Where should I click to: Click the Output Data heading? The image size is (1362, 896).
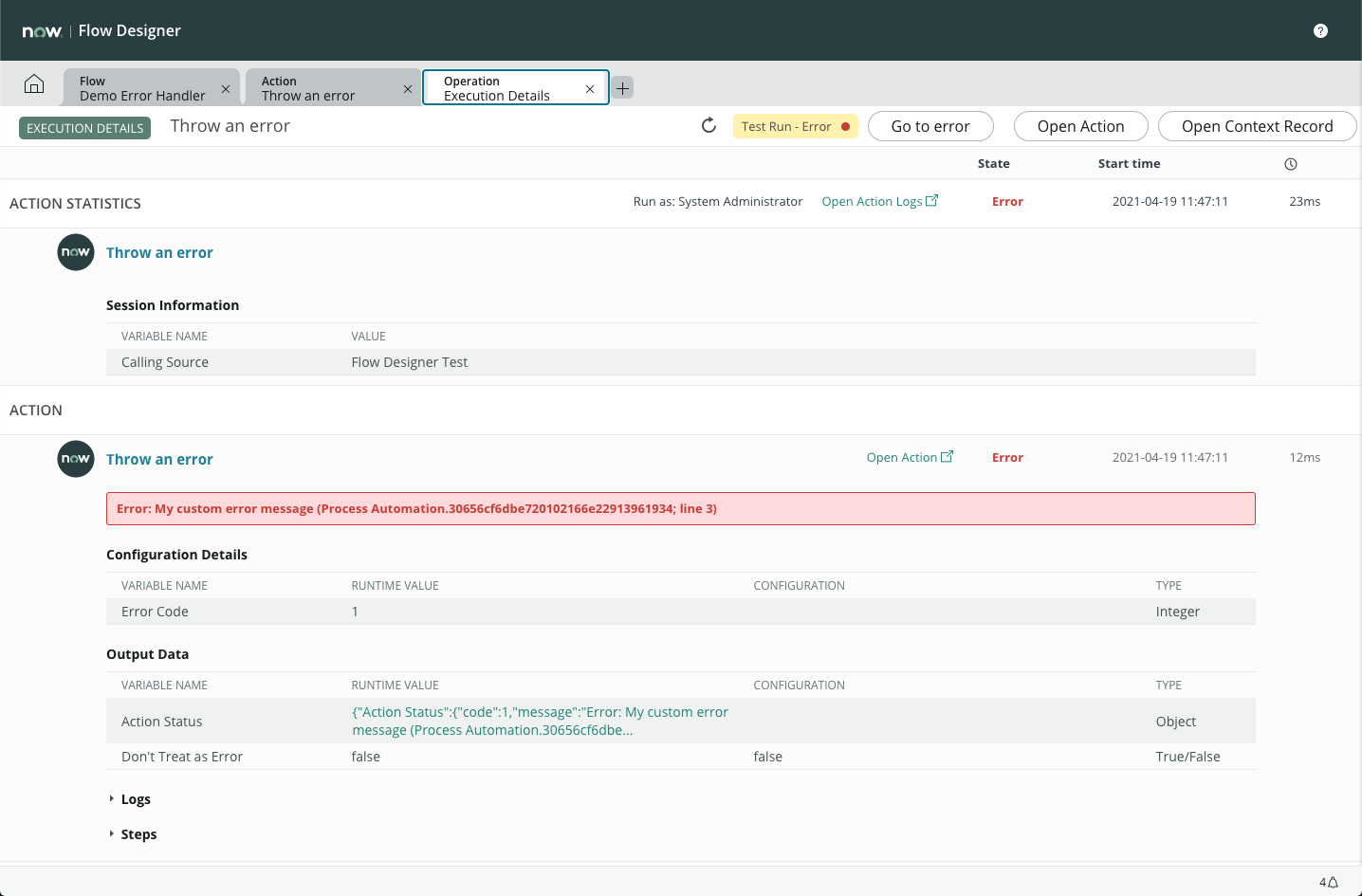point(147,654)
